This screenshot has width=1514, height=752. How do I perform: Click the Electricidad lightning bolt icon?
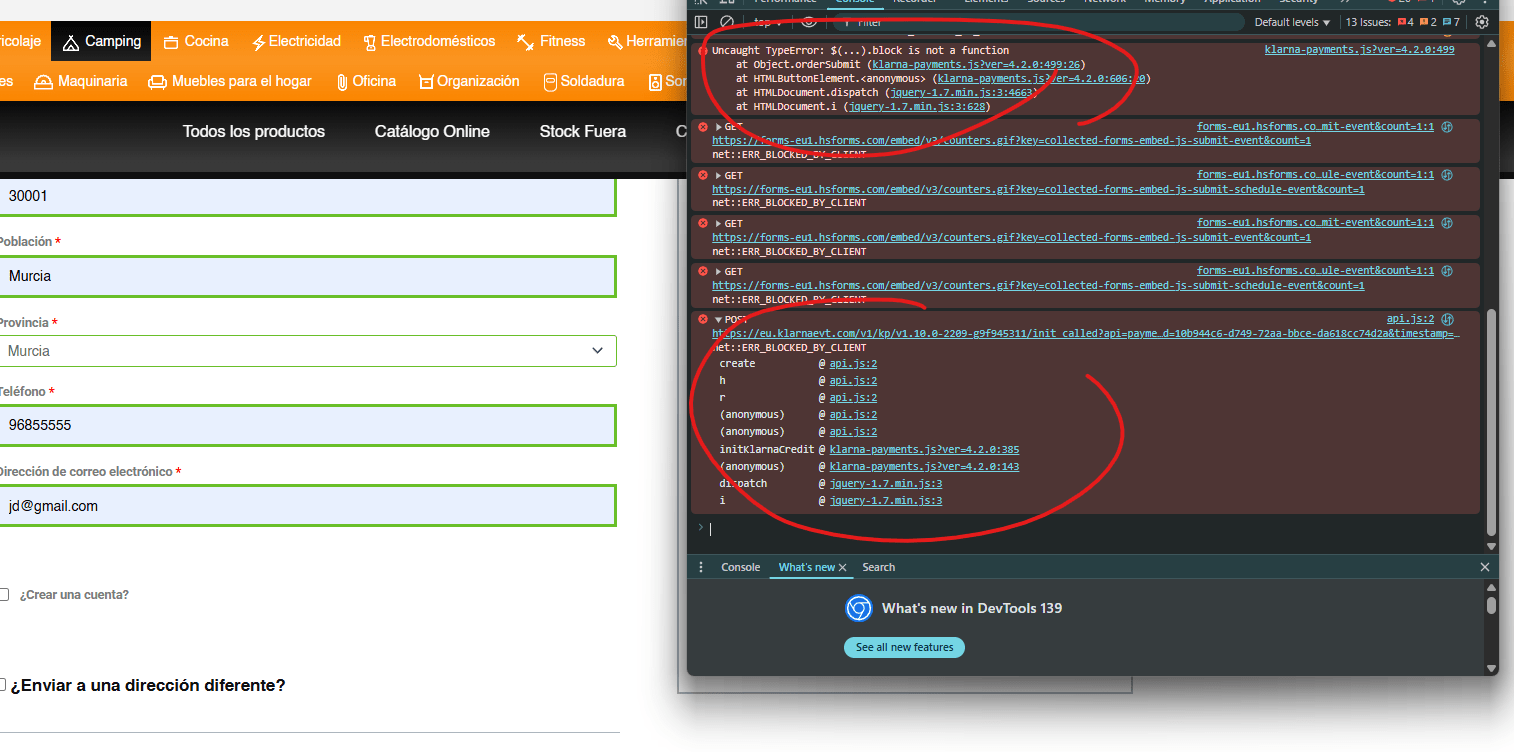pos(258,42)
